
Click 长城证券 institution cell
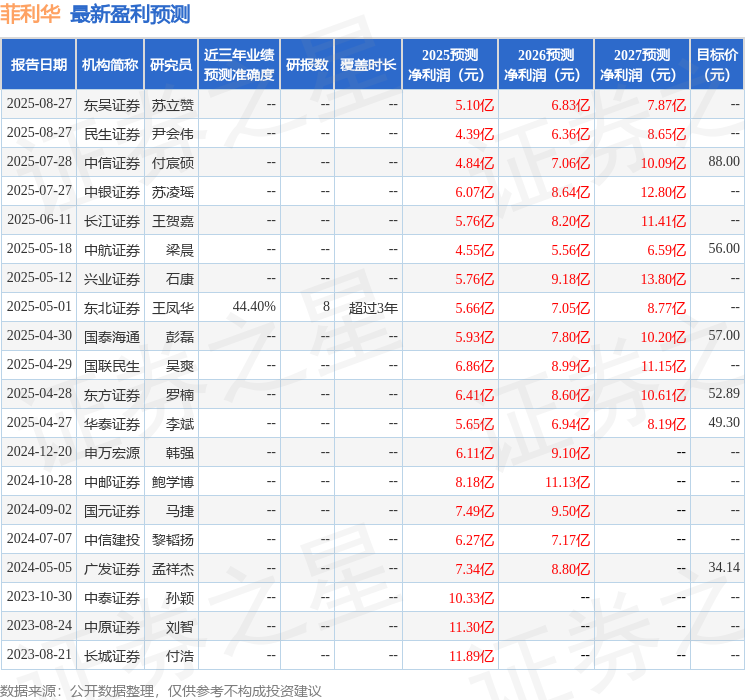click(x=112, y=656)
